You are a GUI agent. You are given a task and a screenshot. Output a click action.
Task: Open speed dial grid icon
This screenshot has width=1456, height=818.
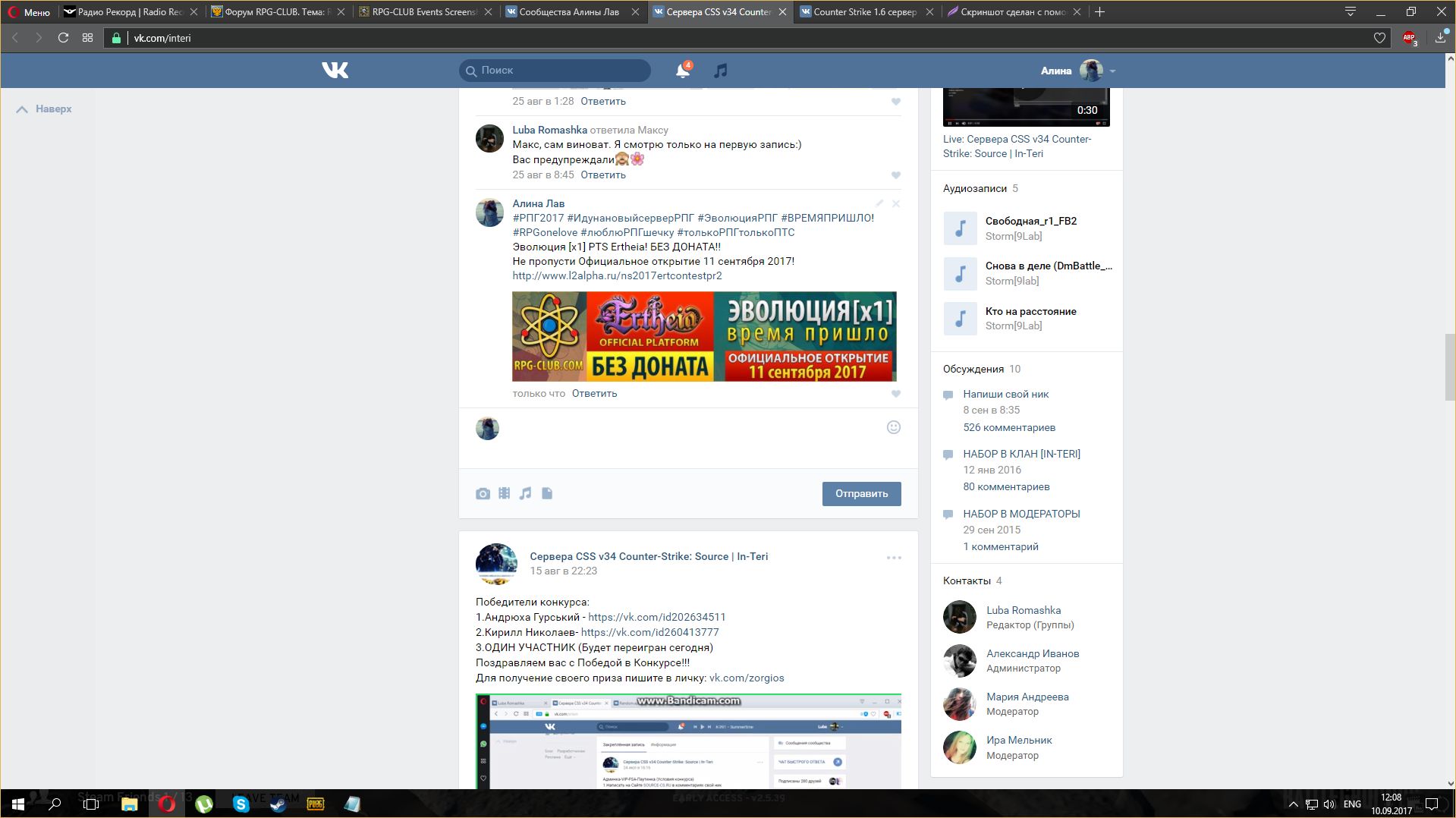(x=88, y=38)
